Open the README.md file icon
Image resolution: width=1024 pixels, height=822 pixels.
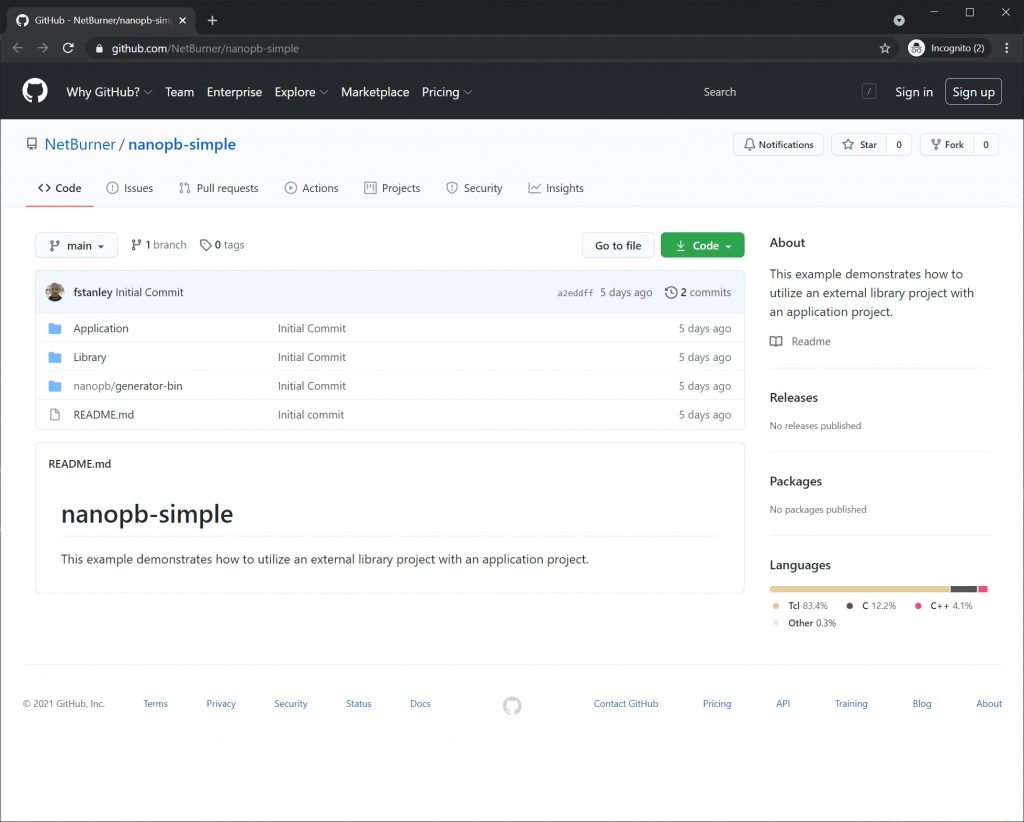54,414
